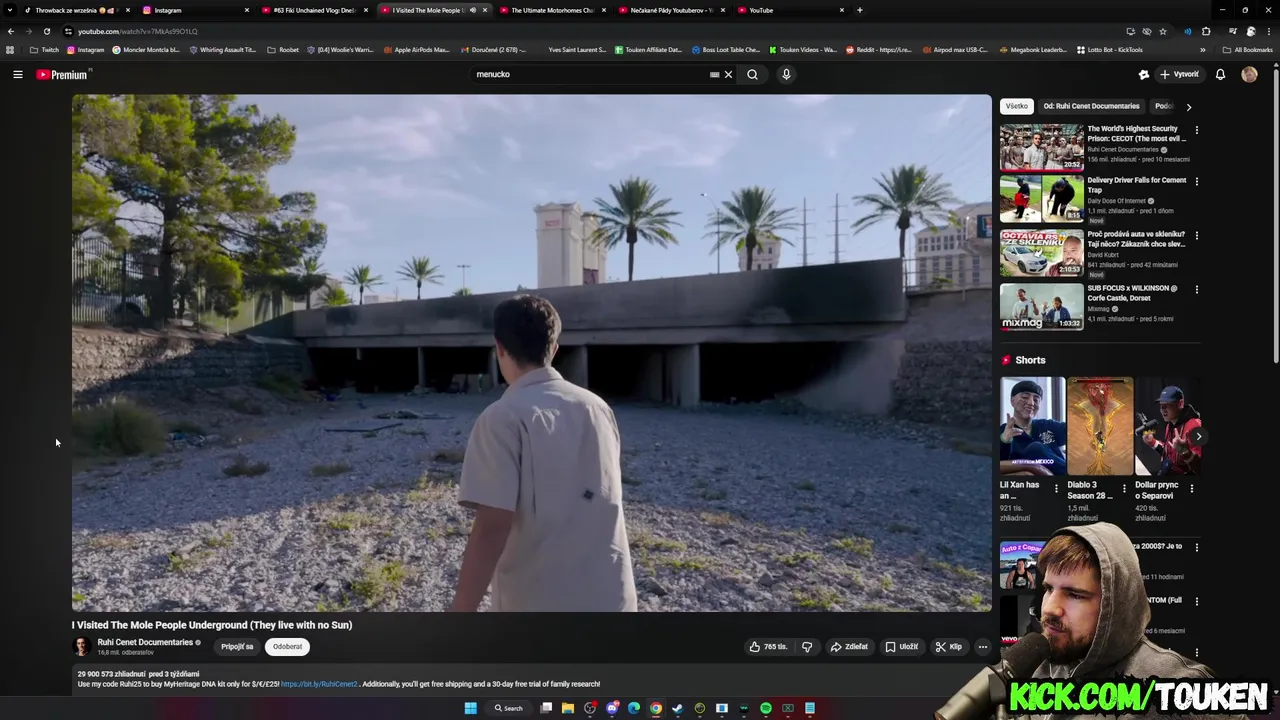Clear the search box with the X
Viewport: 1280px width, 720px height.
pos(728,74)
